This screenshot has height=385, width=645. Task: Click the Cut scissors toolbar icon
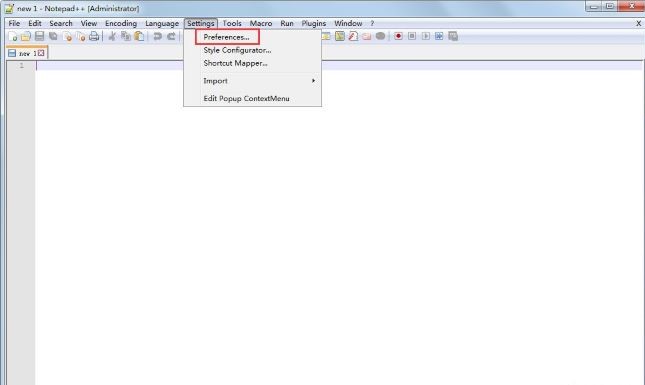(112, 36)
